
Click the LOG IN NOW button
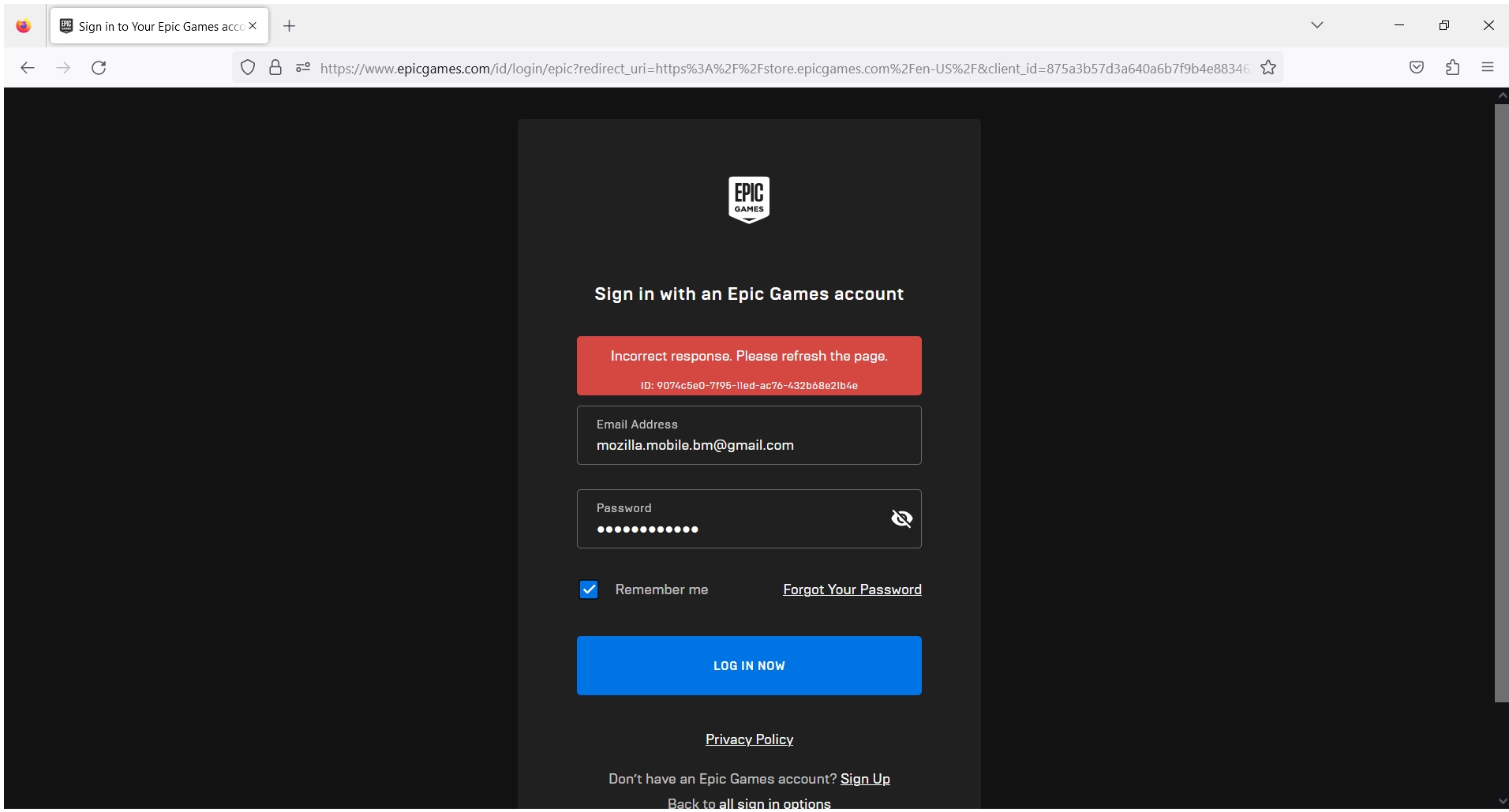(x=748, y=665)
